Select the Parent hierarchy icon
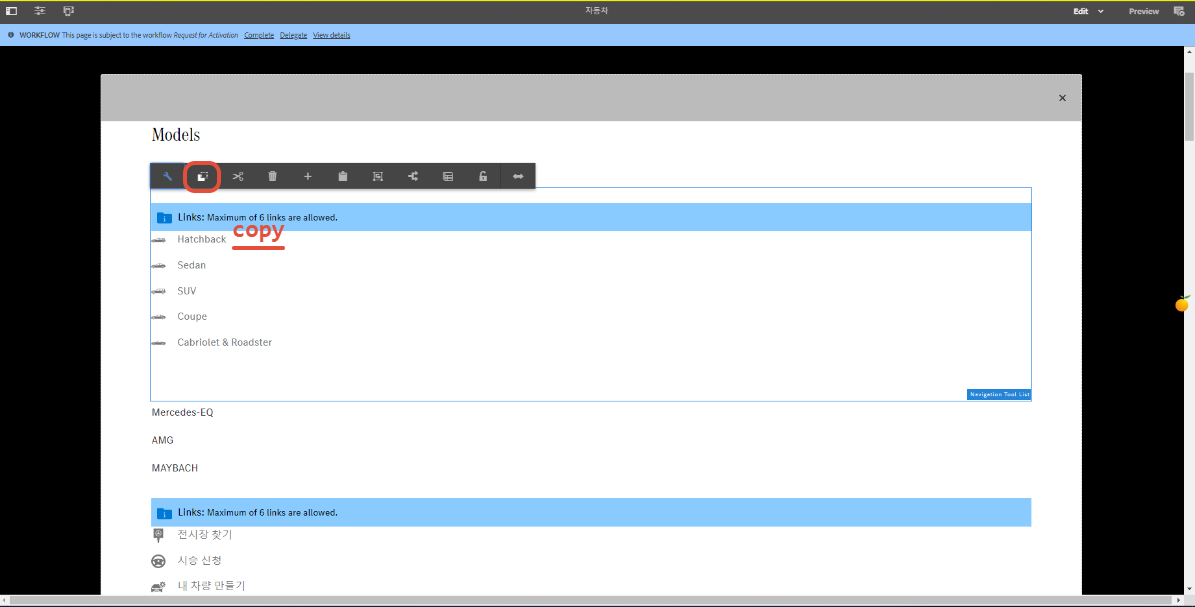Screen dimensions: 1195x607 coord(413,176)
